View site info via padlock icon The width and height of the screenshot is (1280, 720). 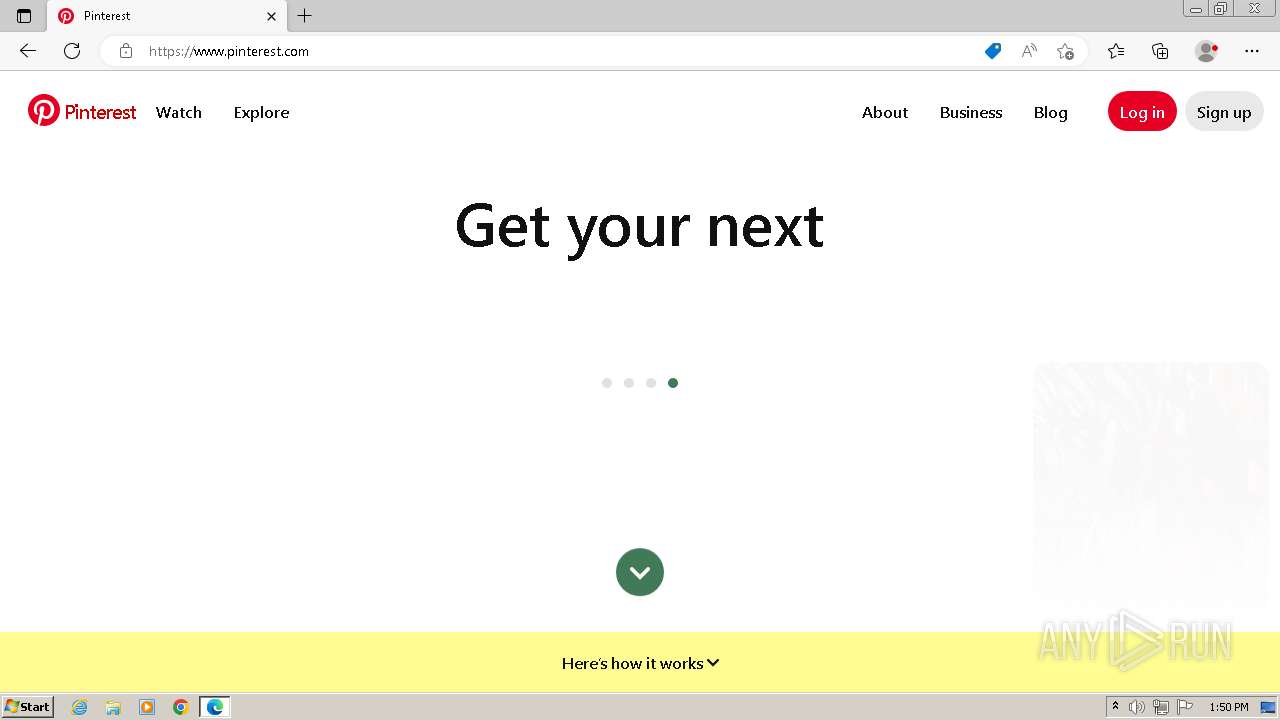pos(126,51)
